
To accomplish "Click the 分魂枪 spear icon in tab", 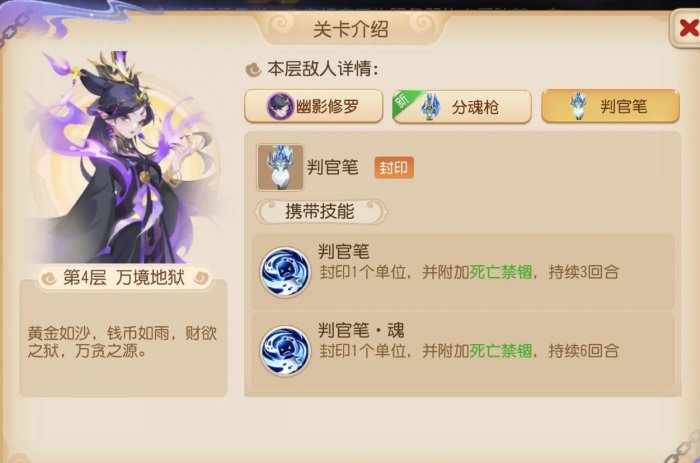I will click(430, 106).
